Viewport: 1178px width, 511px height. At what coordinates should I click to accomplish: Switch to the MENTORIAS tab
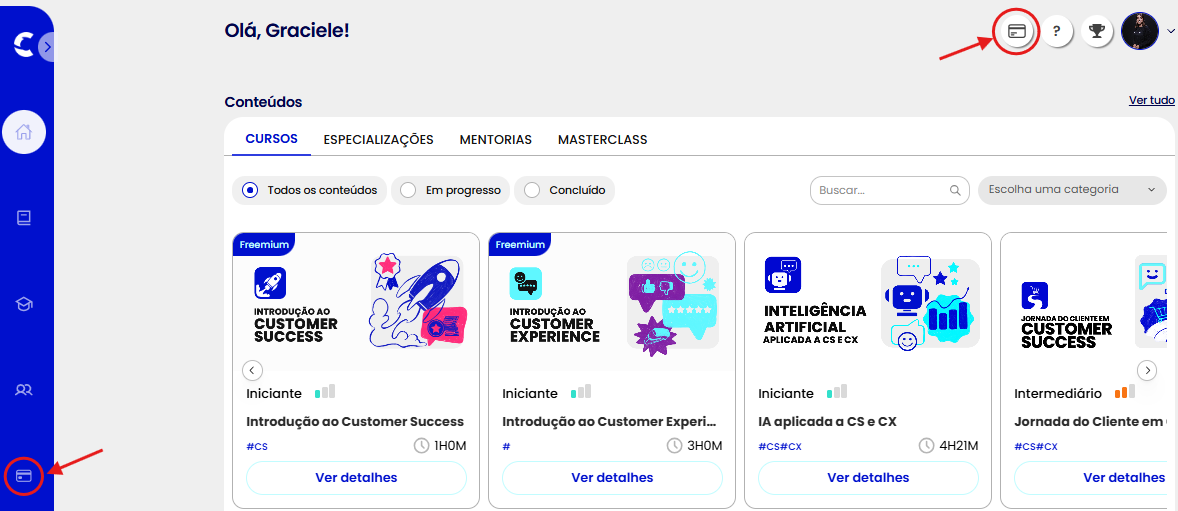tap(496, 140)
